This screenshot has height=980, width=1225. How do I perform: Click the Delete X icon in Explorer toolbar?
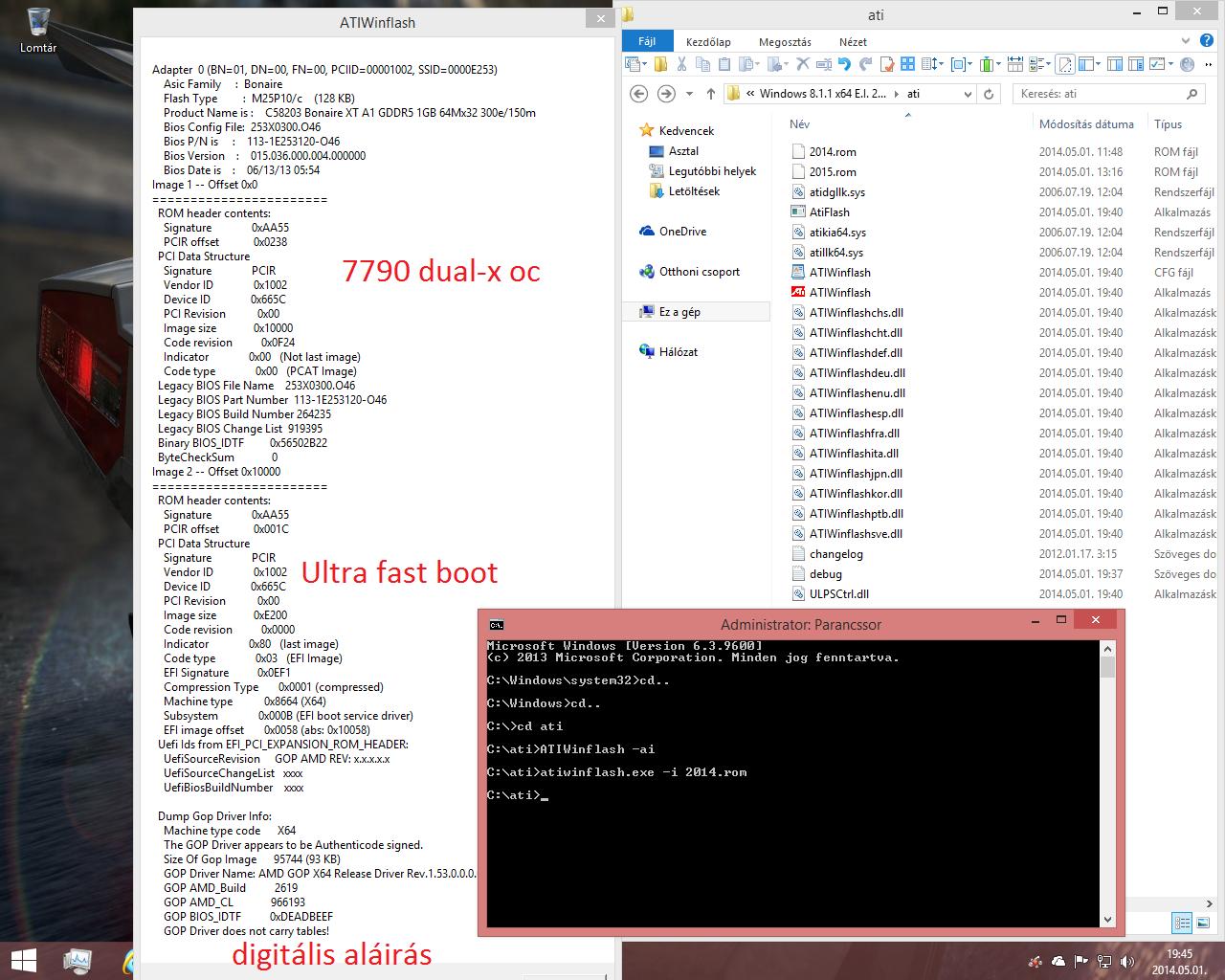pos(802,64)
